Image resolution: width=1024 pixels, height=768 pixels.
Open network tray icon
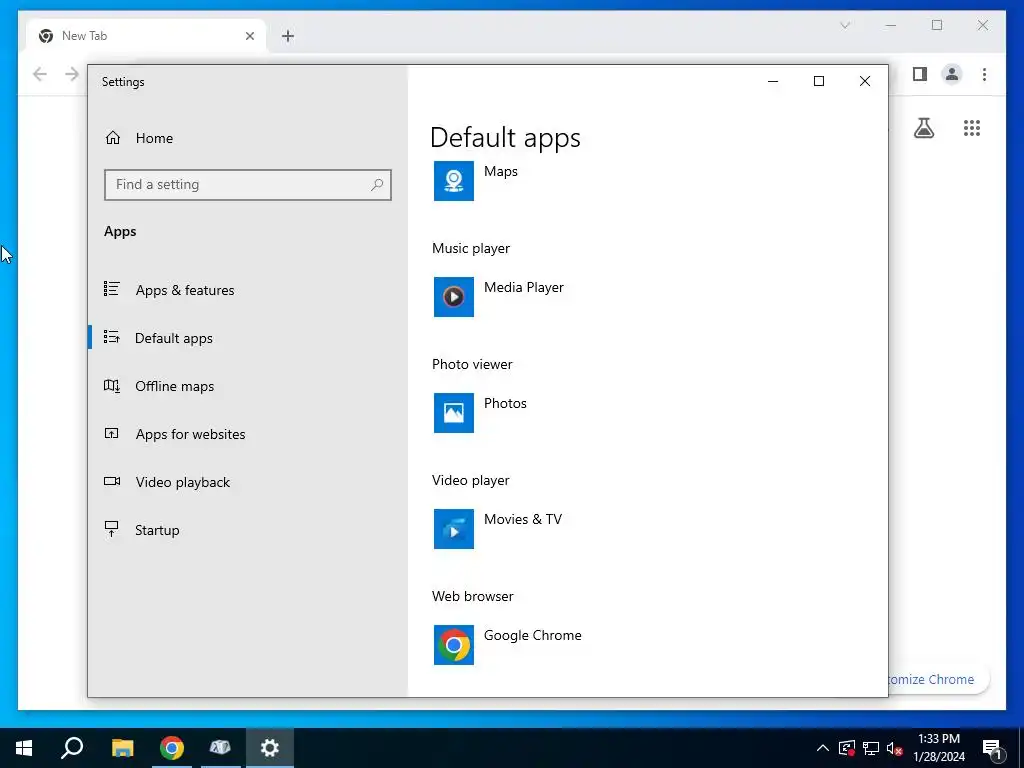(x=871, y=748)
